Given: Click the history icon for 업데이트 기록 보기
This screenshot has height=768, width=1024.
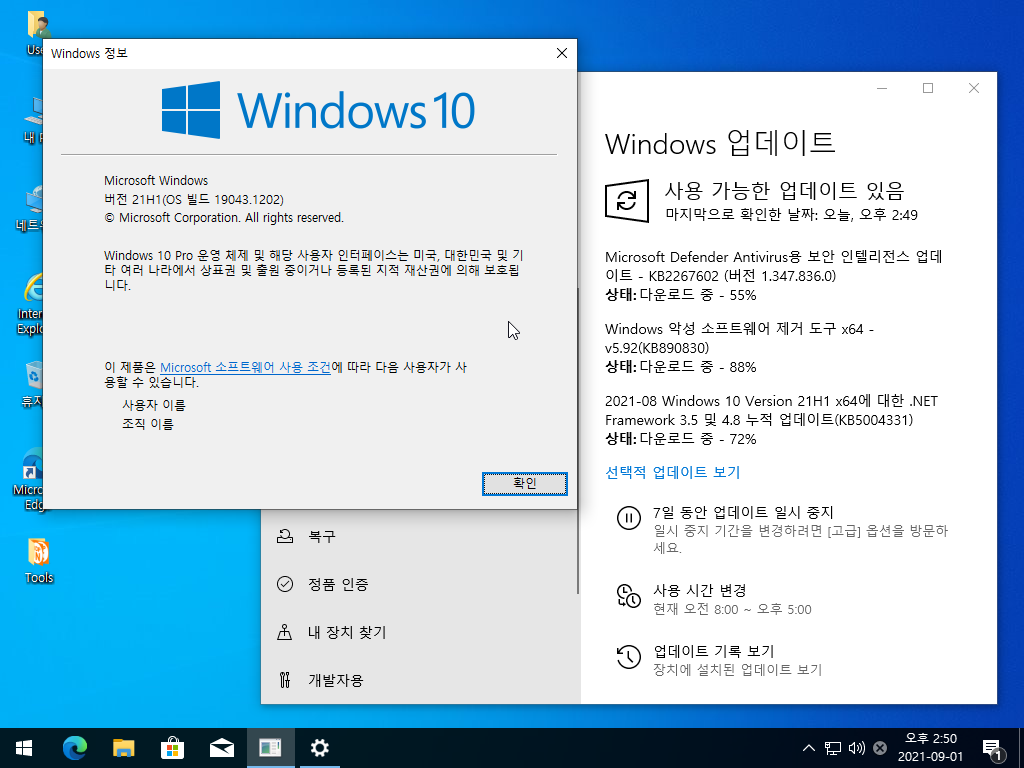Looking at the screenshot, I should (x=628, y=656).
